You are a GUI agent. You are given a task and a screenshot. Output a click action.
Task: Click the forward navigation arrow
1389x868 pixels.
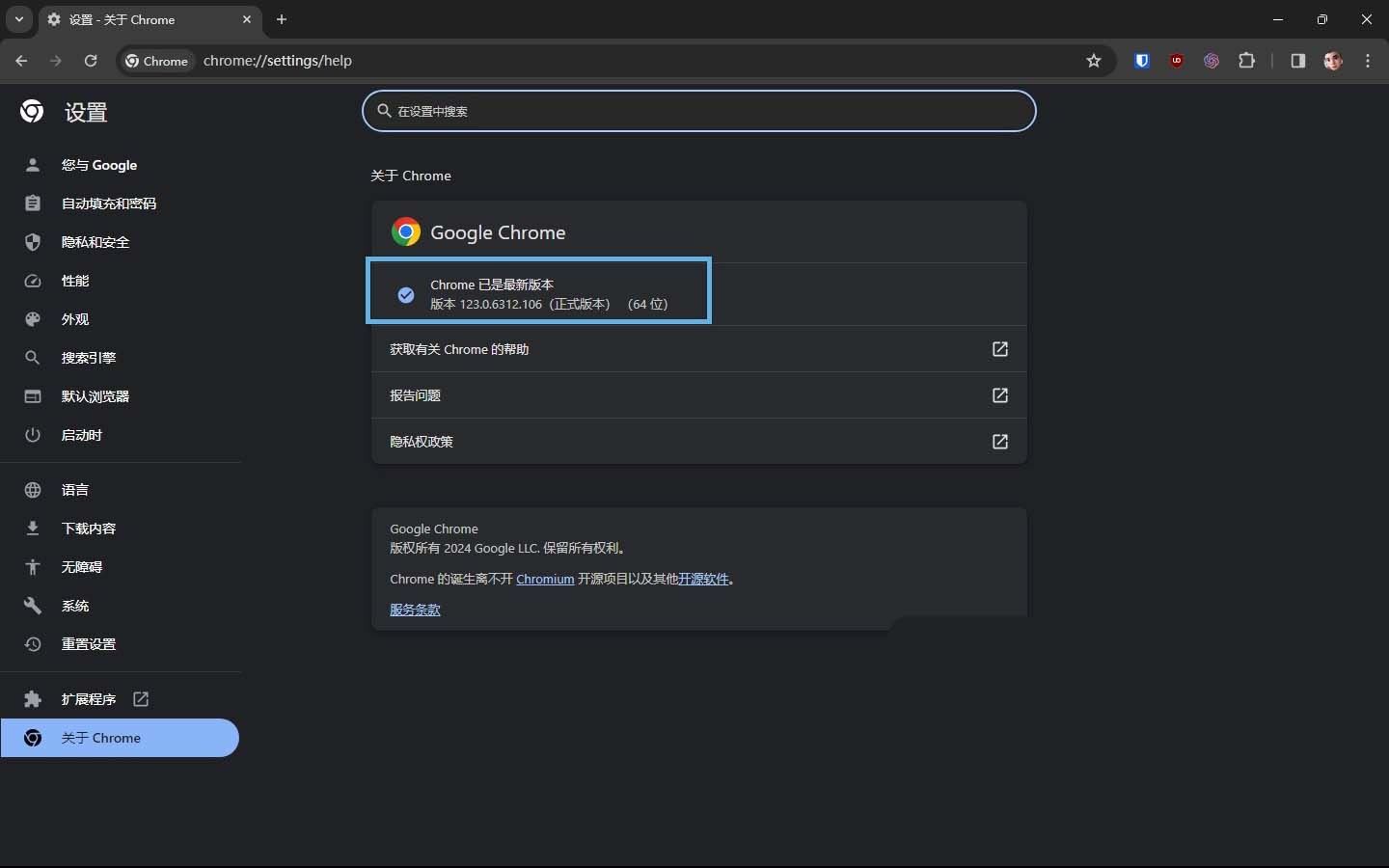[56, 61]
